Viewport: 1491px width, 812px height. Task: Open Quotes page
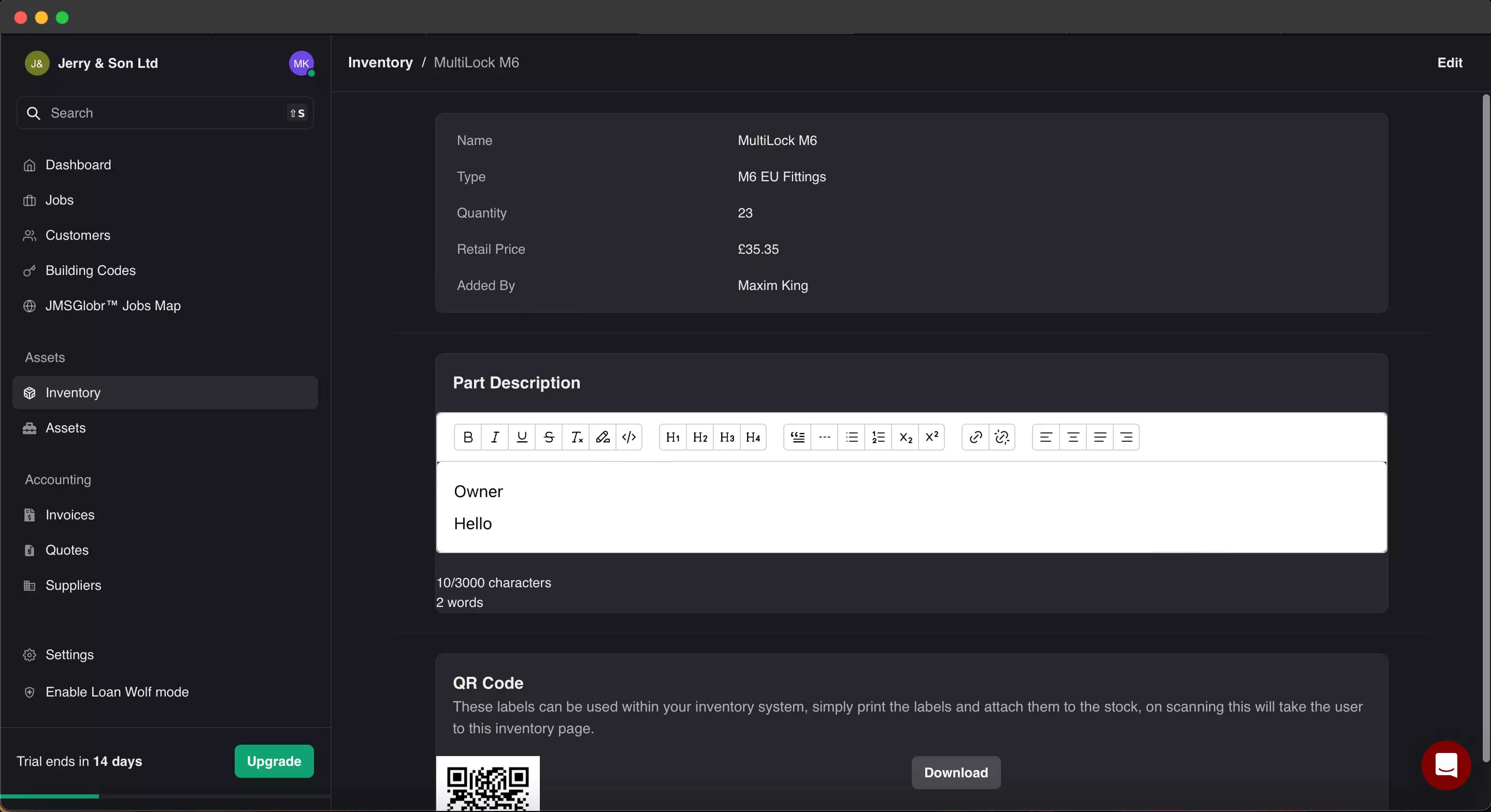tap(165, 550)
